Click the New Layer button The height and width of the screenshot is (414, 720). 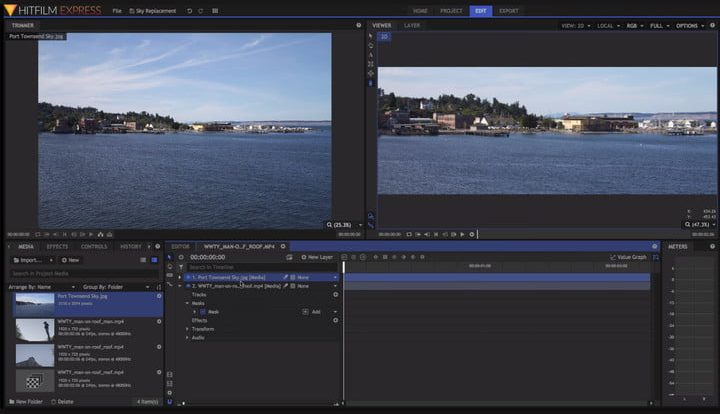(317, 257)
